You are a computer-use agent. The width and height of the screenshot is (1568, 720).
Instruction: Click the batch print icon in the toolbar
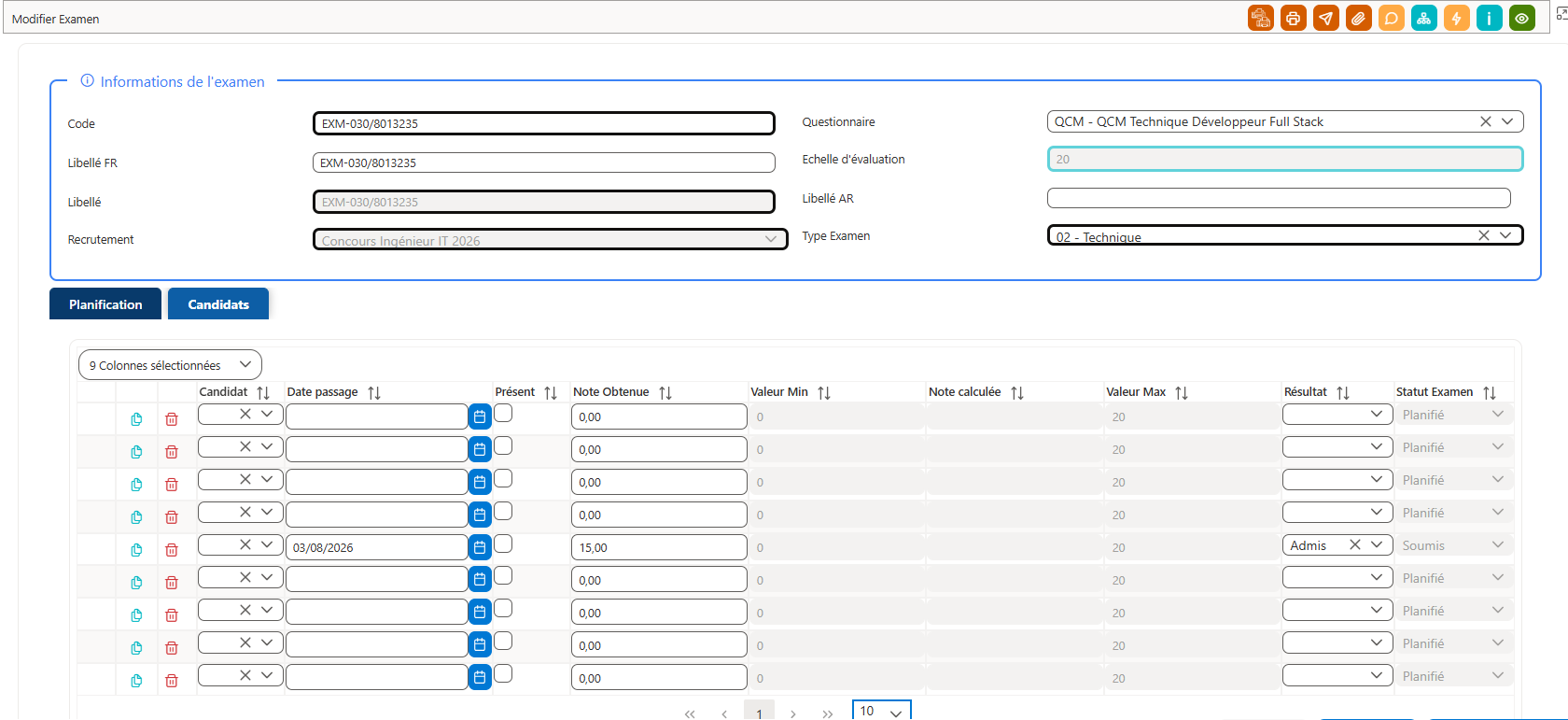pos(1261,18)
